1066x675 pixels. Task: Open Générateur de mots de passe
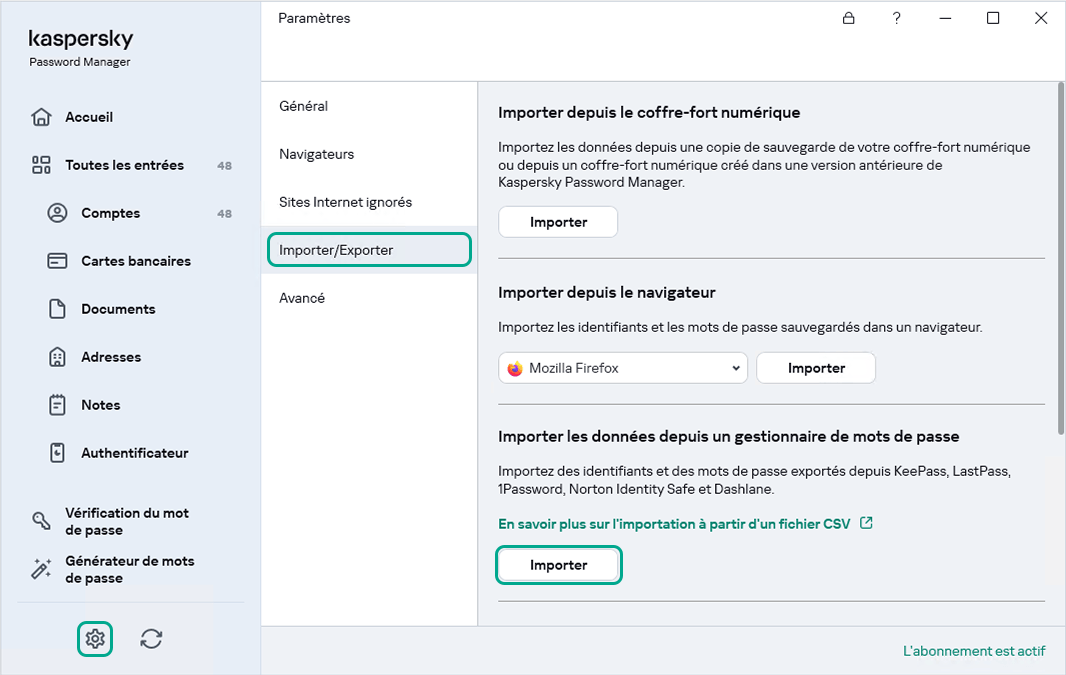pyautogui.click(x=130, y=569)
